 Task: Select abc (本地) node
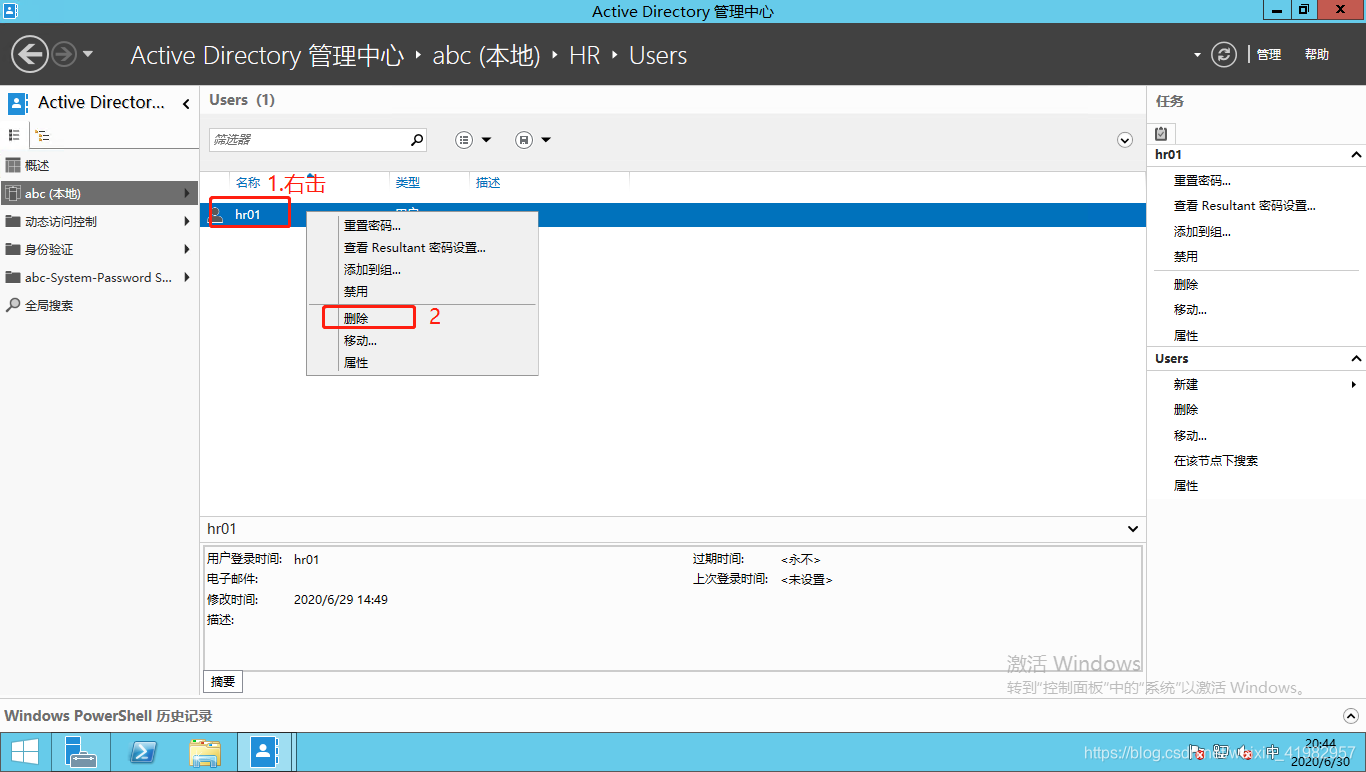pyautogui.click(x=99, y=193)
